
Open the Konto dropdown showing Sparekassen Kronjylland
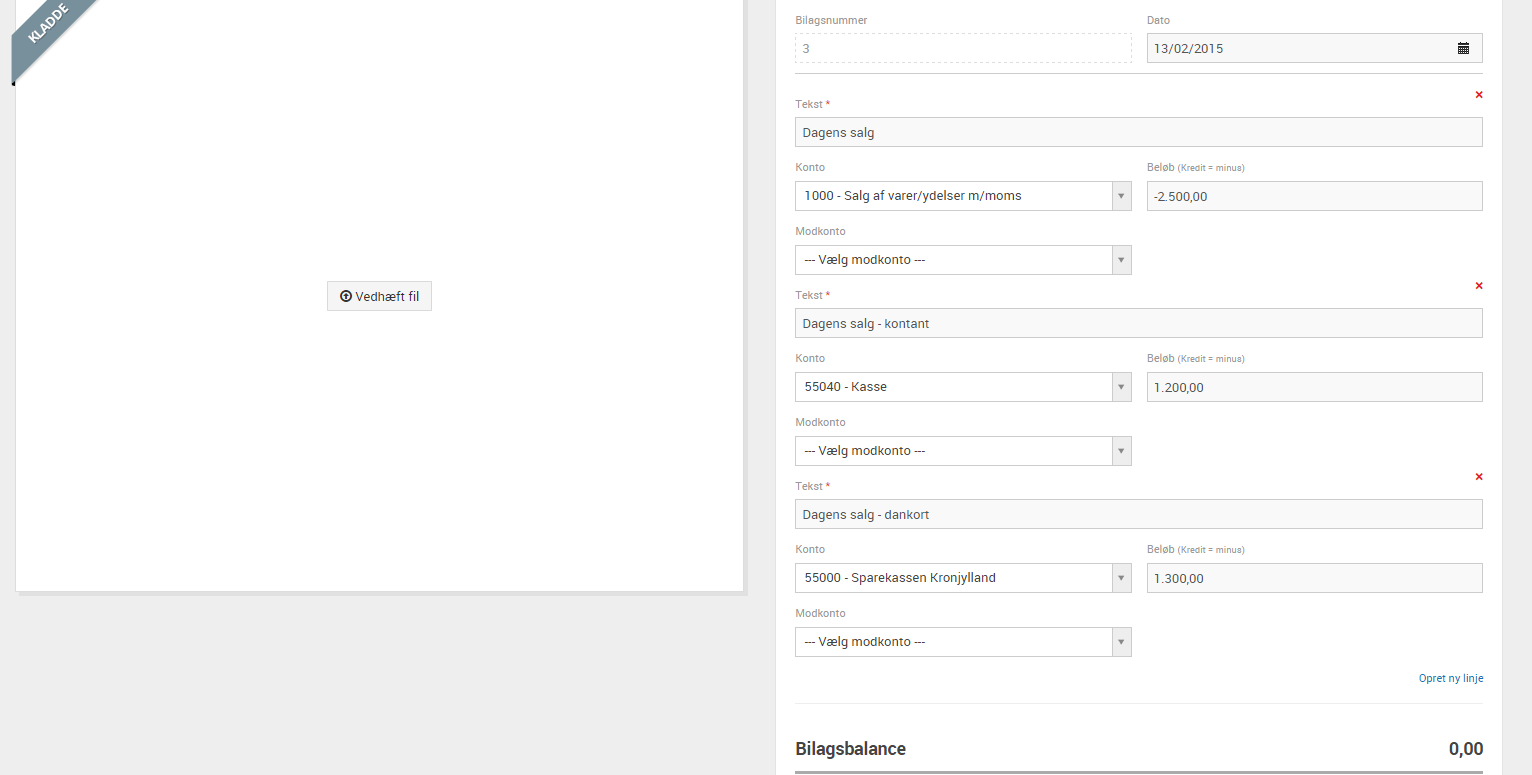coord(962,578)
